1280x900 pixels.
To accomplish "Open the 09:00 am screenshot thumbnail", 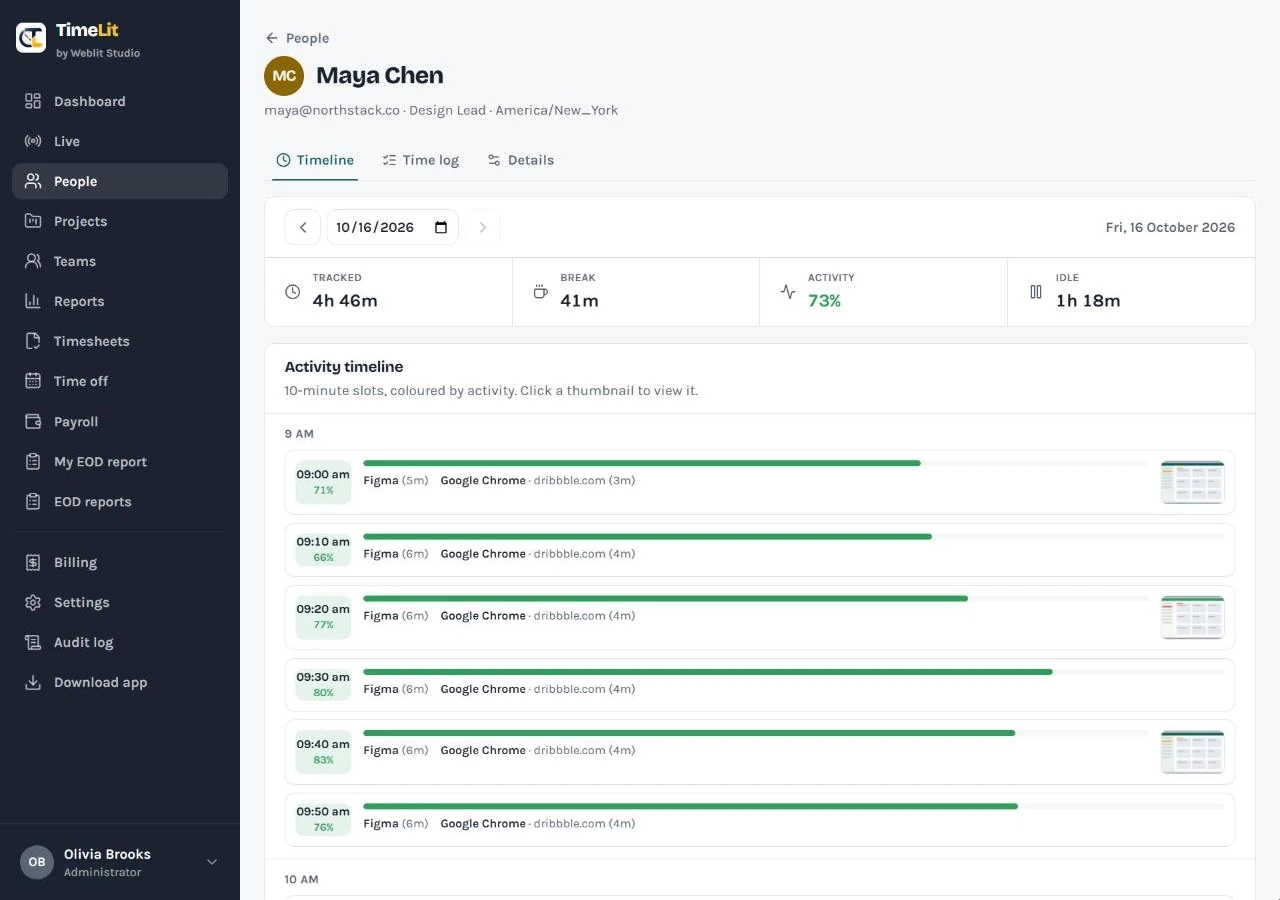I will coord(1192,482).
